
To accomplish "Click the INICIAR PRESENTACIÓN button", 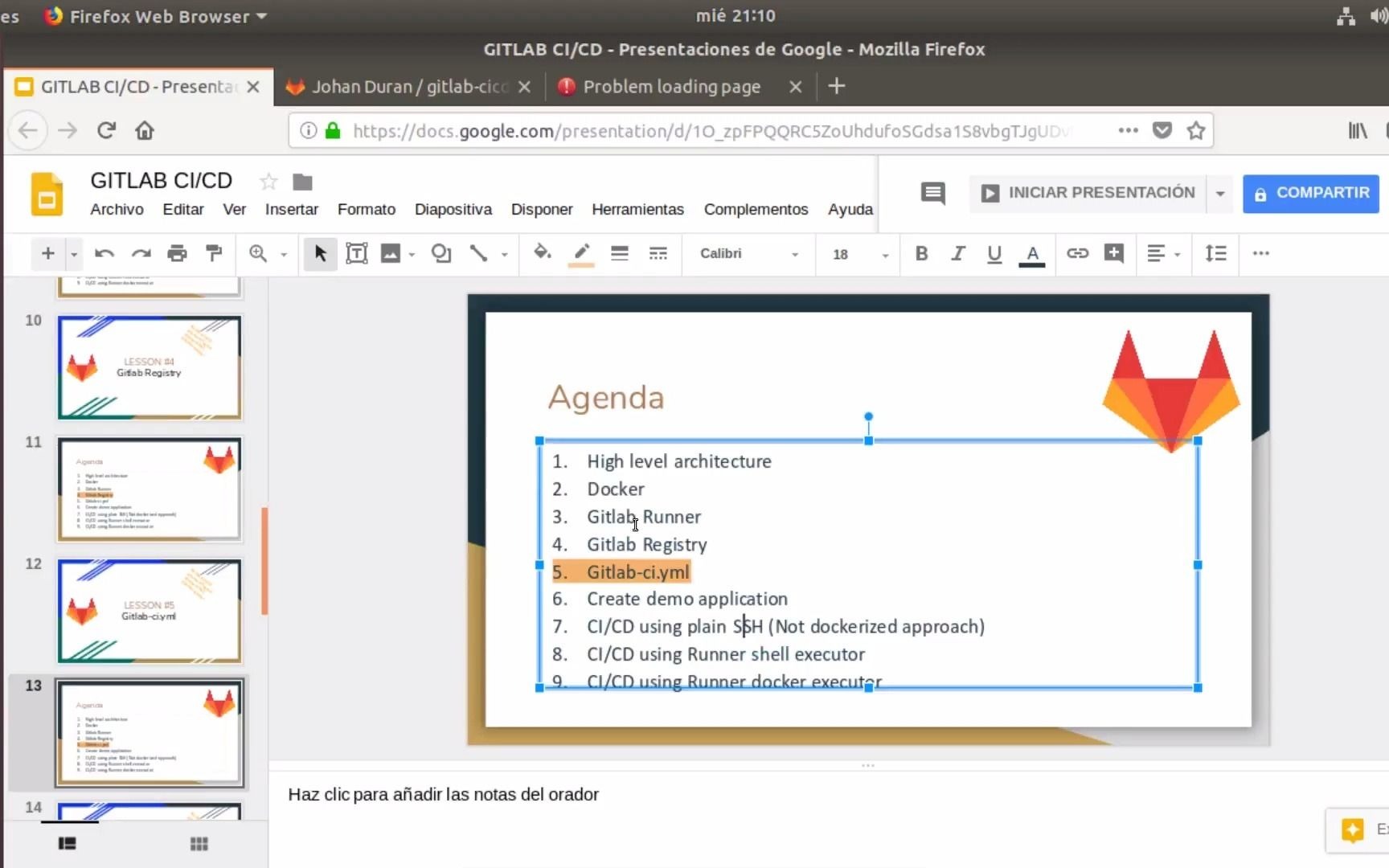I will point(1088,193).
